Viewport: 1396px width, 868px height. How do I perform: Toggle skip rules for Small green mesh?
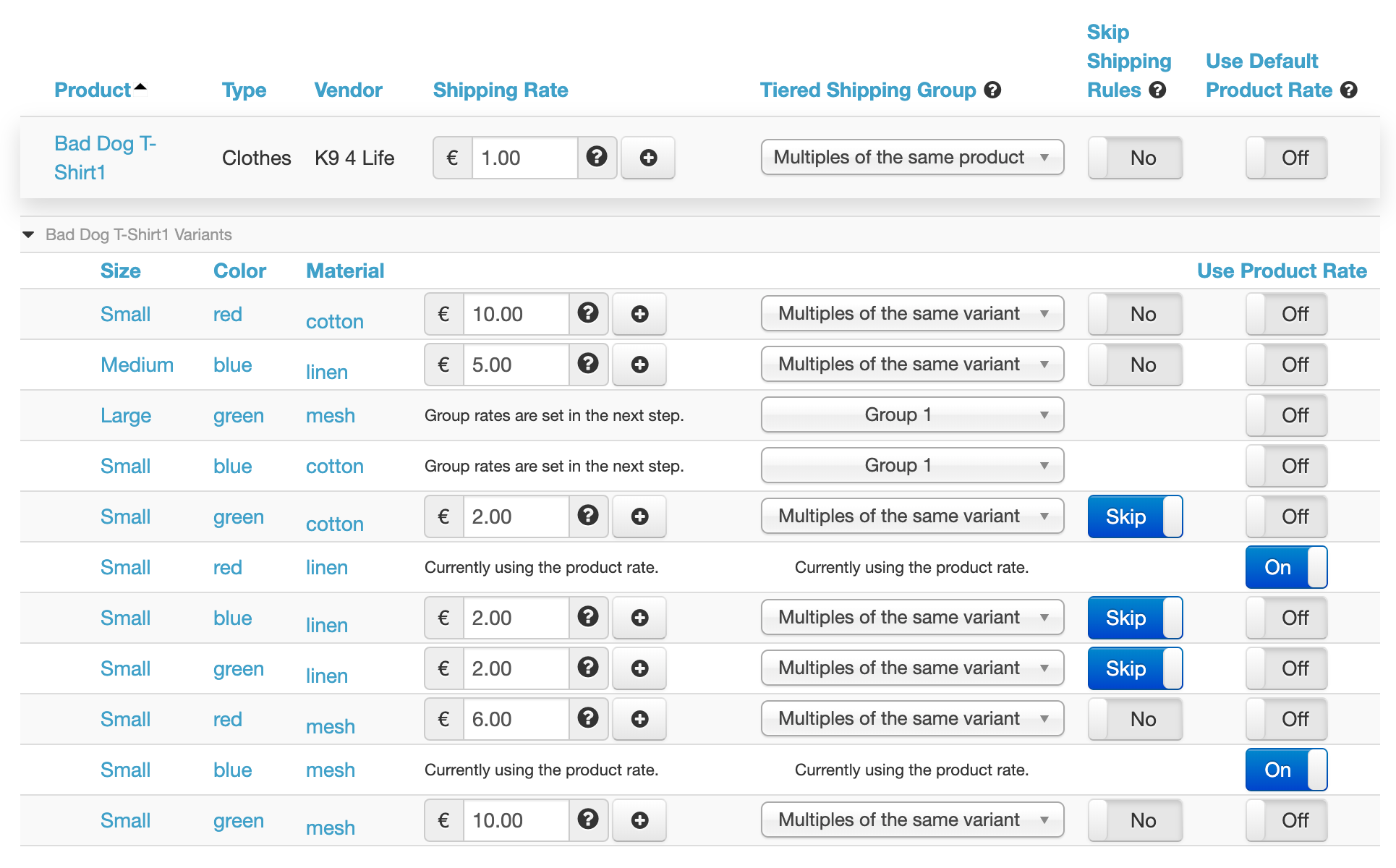coord(1135,820)
